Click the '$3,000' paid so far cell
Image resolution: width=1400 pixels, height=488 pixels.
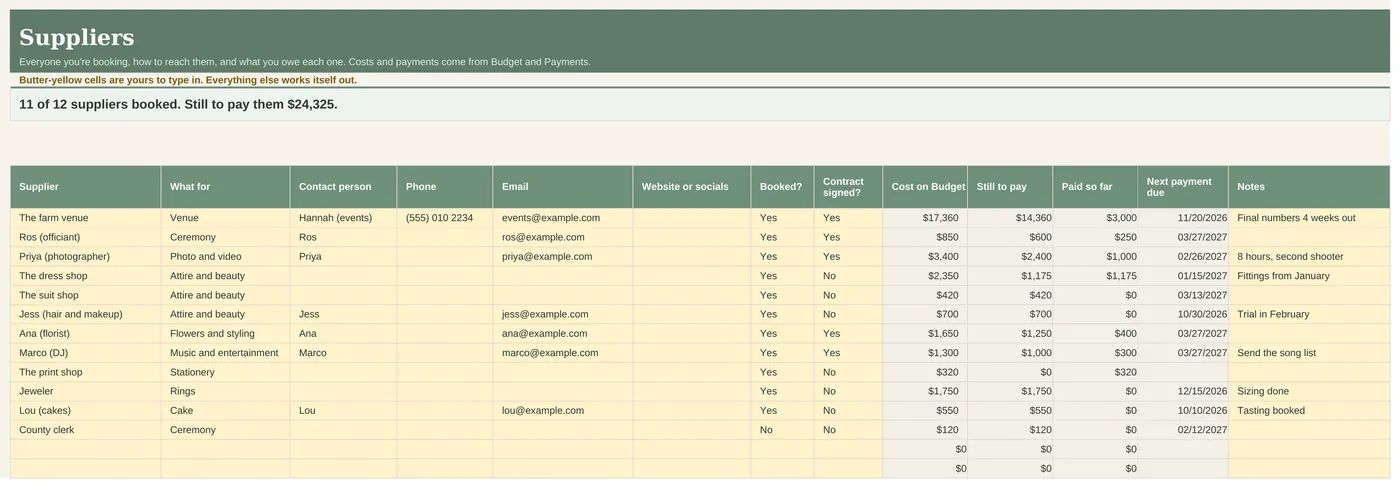(1096, 218)
